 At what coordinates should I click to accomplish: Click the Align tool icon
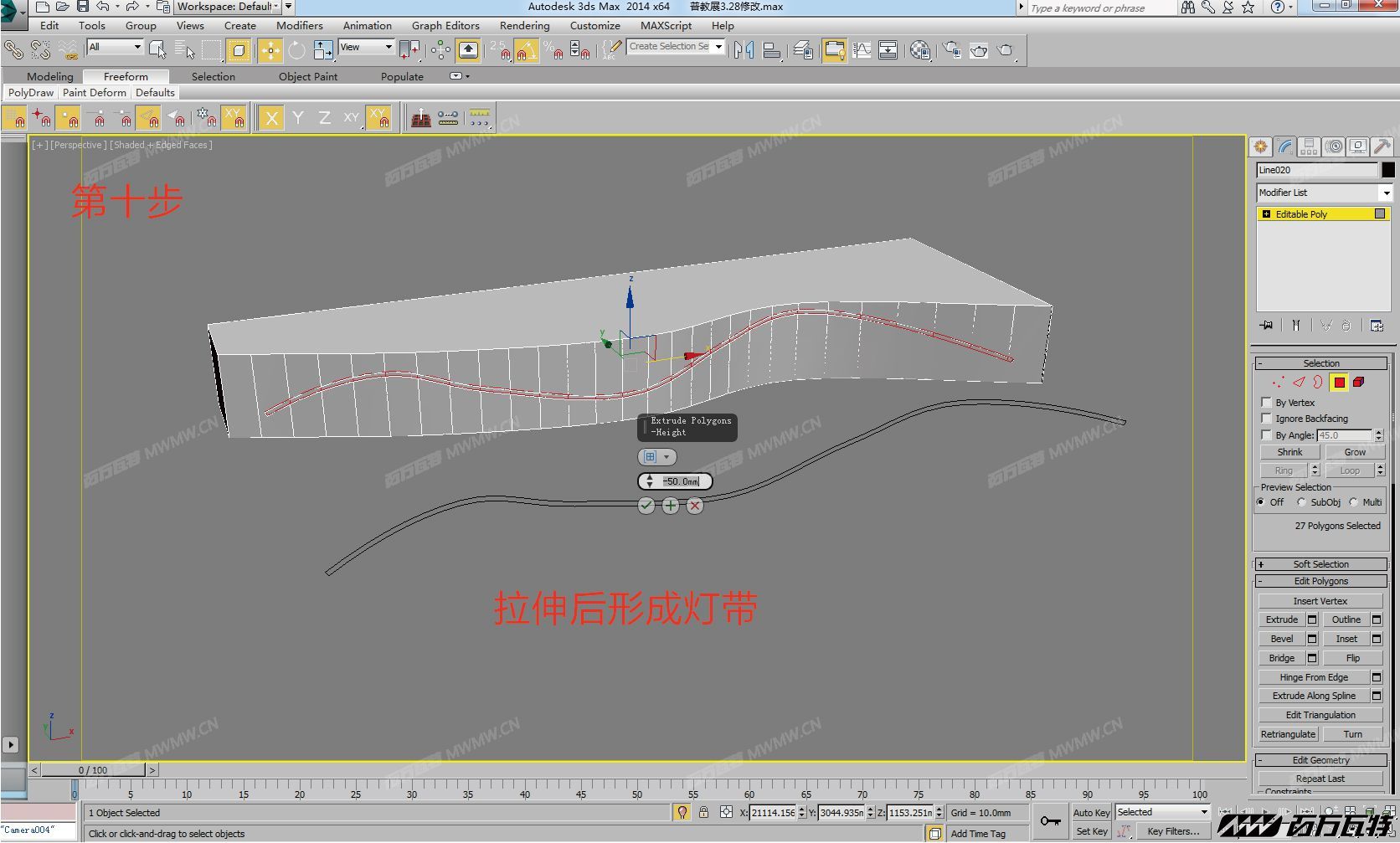pyautogui.click(x=772, y=50)
